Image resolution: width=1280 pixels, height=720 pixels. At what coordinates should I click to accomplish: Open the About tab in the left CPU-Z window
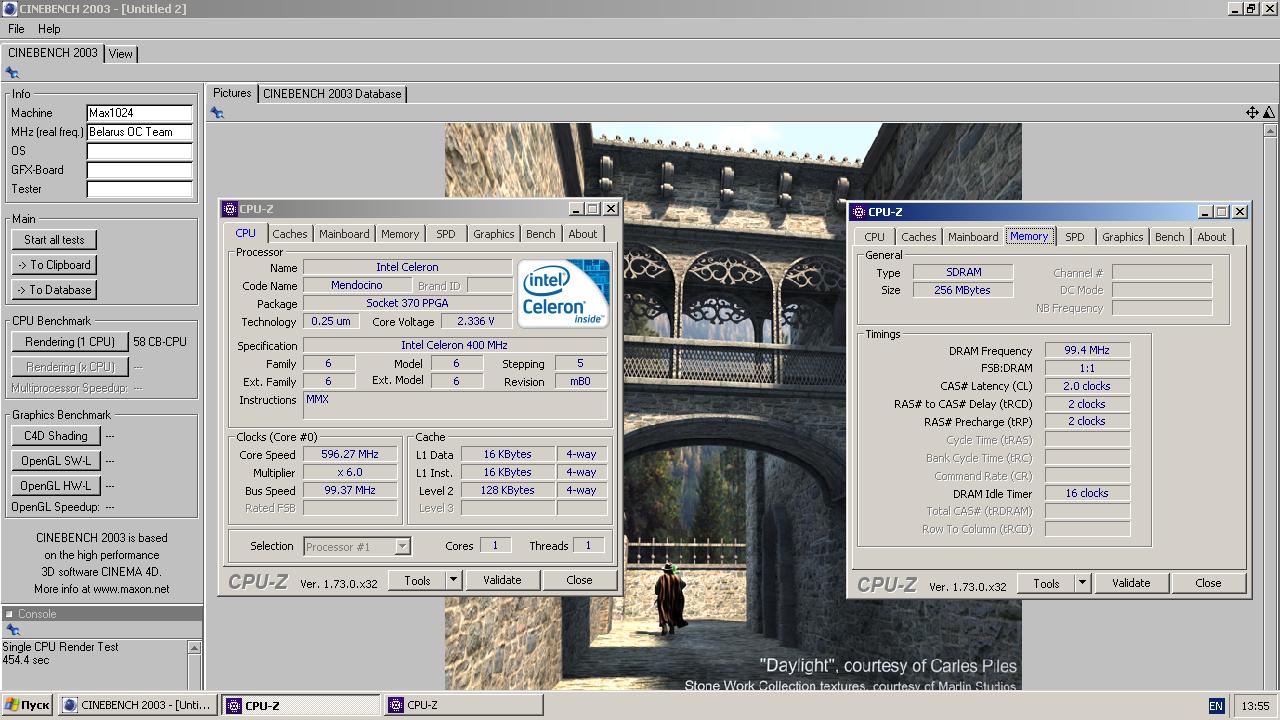pyautogui.click(x=583, y=234)
